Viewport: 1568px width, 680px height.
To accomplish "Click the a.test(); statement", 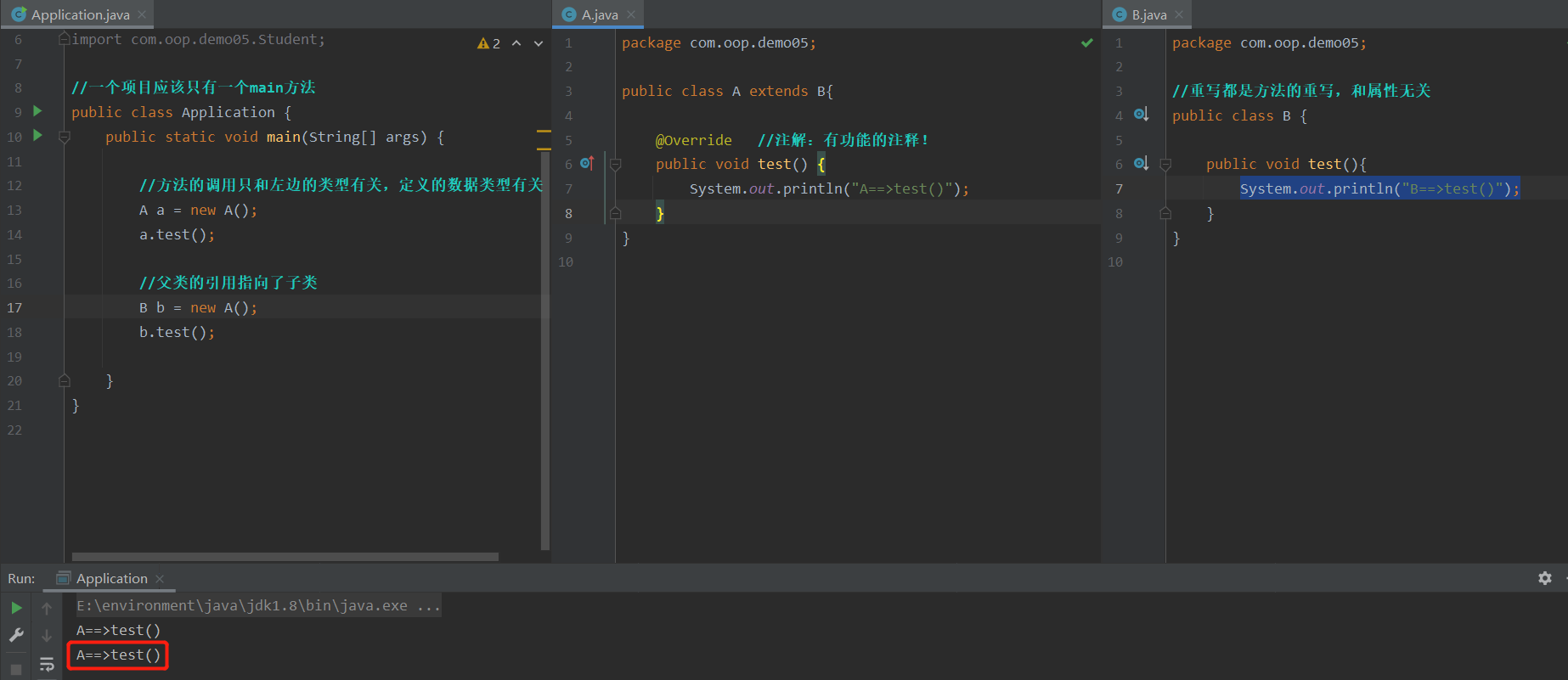I will 178,234.
